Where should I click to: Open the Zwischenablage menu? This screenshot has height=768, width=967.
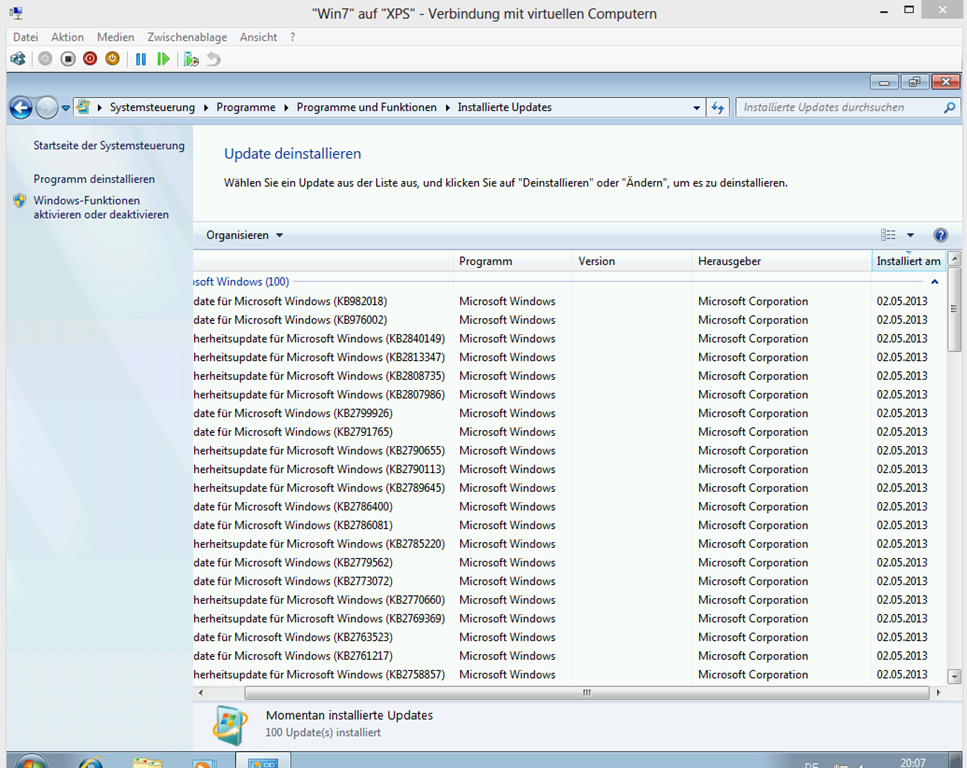(187, 37)
